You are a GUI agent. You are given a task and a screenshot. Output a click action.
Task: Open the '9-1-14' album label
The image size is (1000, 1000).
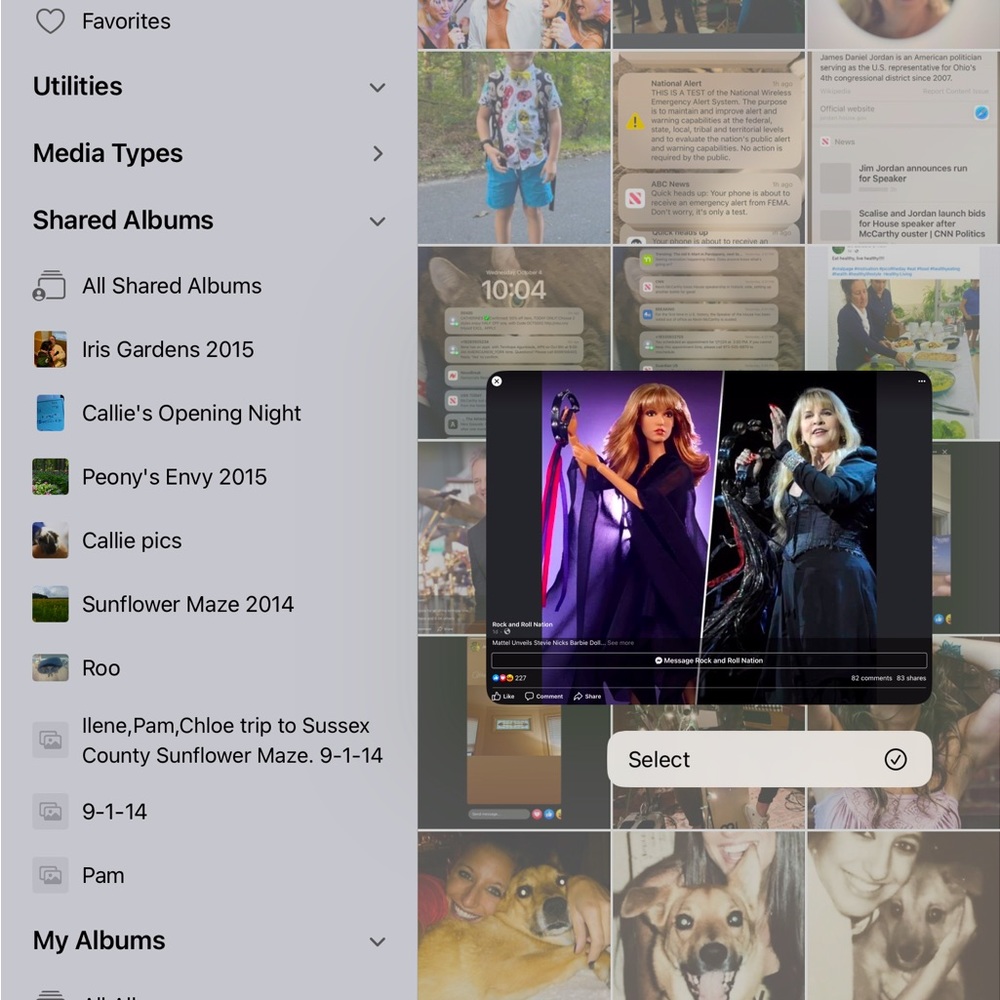click(x=114, y=812)
